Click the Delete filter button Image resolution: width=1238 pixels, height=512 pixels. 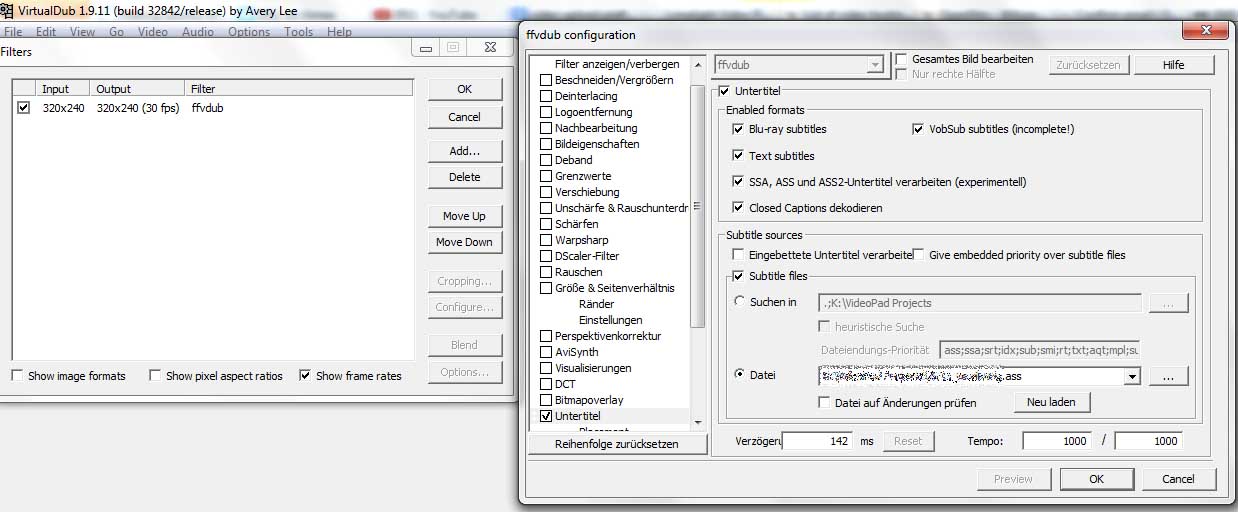(465, 177)
